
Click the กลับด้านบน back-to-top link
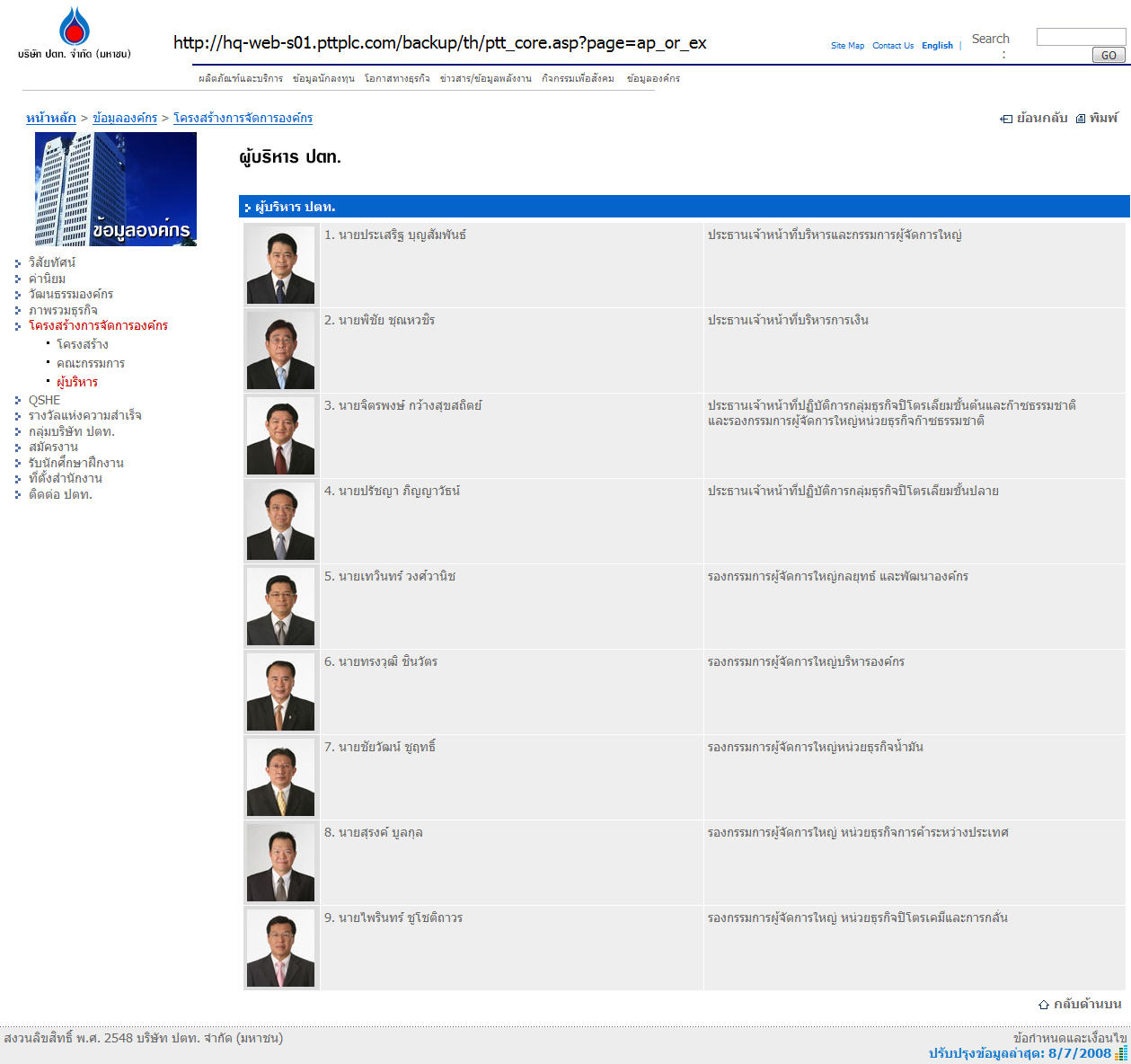1088,1005
